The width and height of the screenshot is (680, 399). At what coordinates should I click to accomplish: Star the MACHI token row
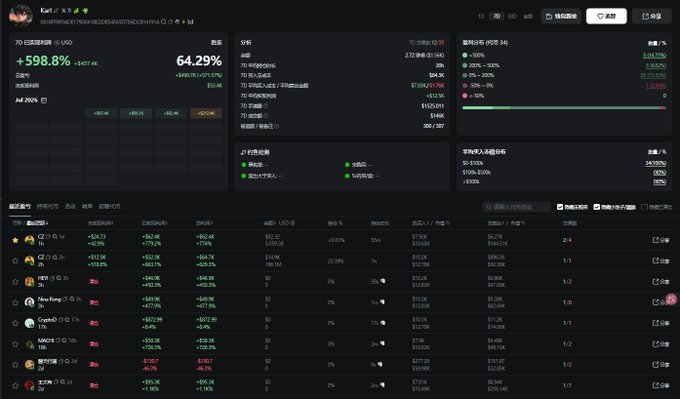(x=15, y=344)
